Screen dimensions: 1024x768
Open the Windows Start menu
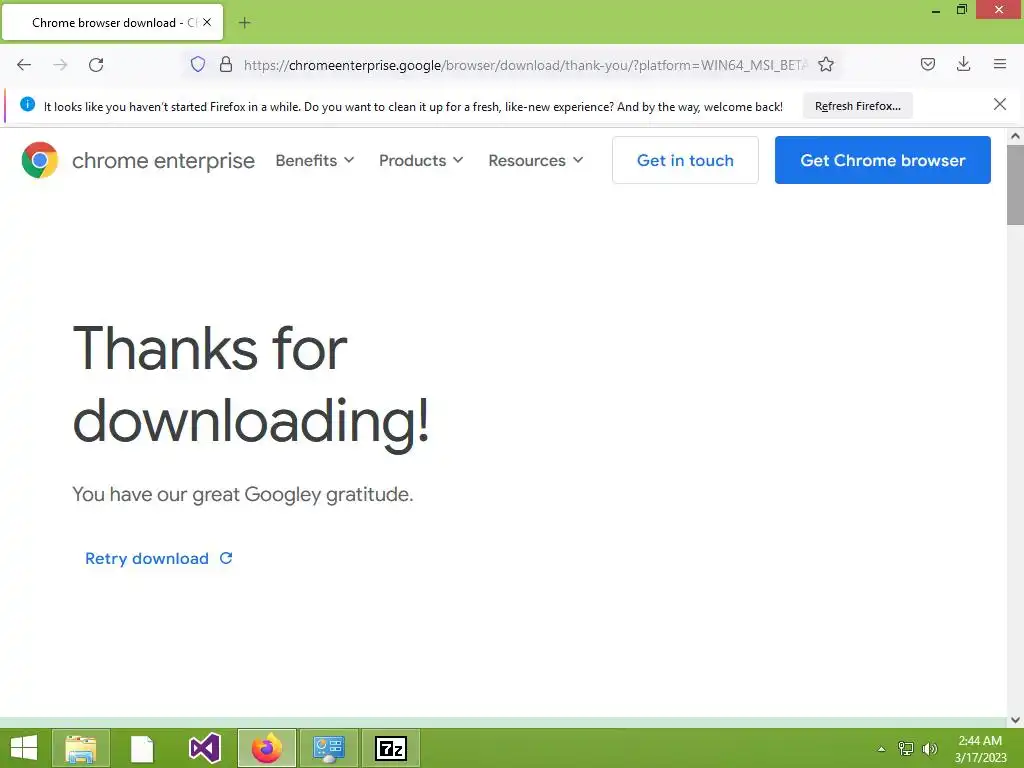(x=24, y=748)
